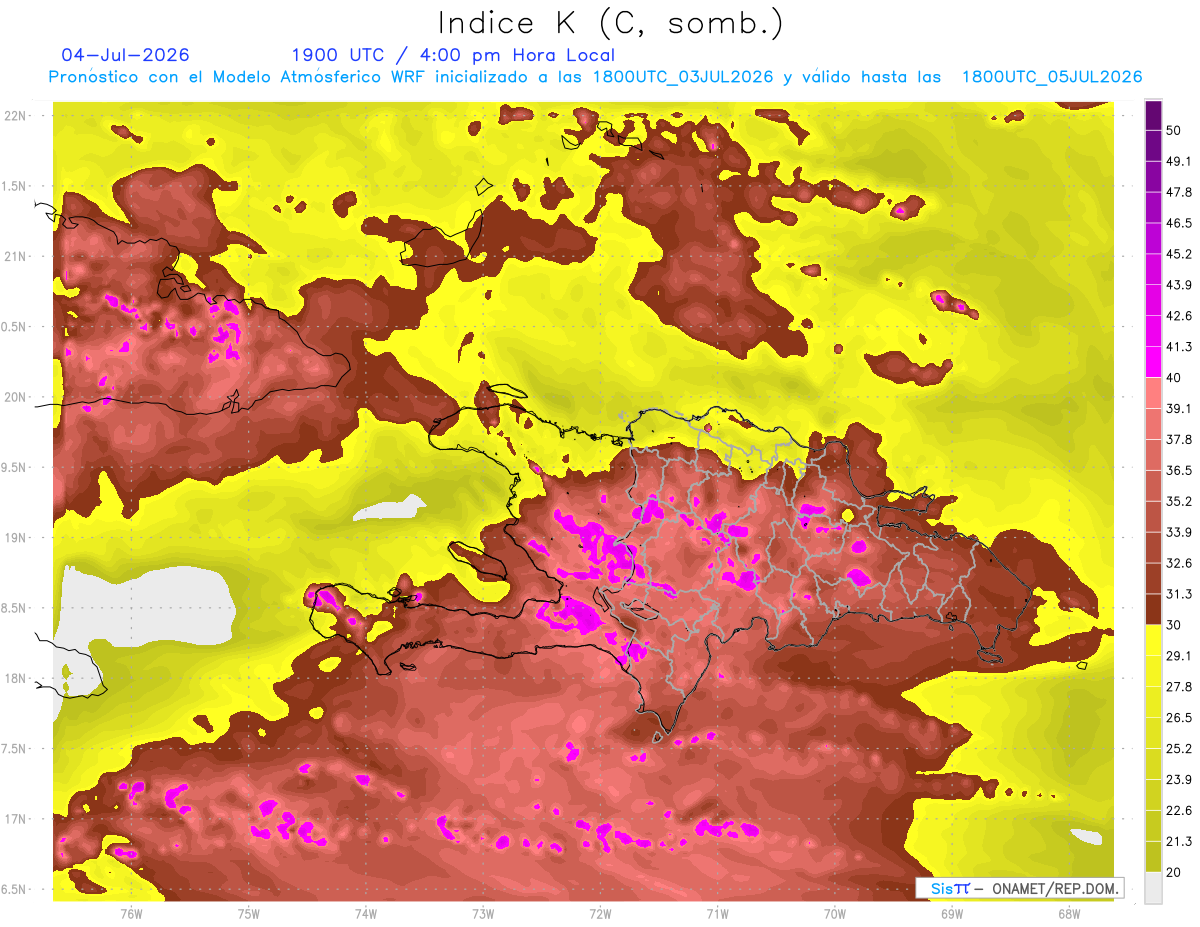Click the "8.5N" latitude tick label
Viewport: 1200px width, 927px height.
(x=15, y=609)
